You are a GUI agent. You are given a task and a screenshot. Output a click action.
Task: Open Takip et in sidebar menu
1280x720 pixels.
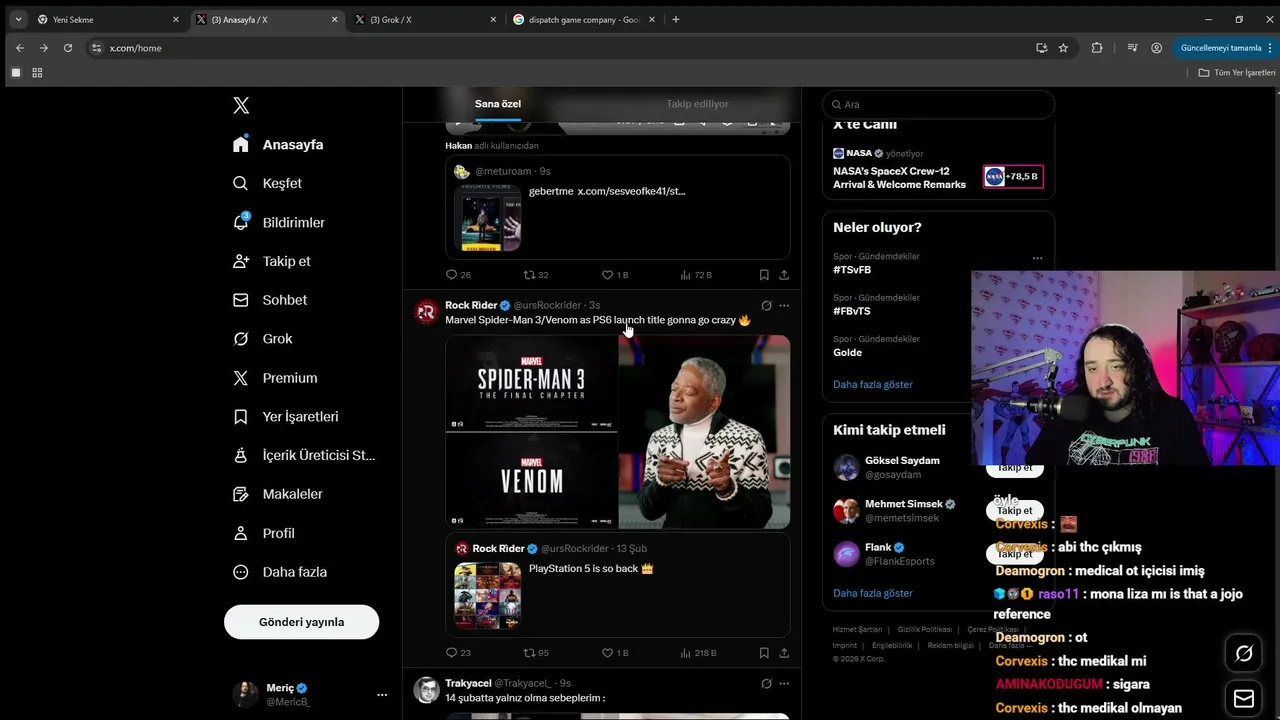point(272,261)
